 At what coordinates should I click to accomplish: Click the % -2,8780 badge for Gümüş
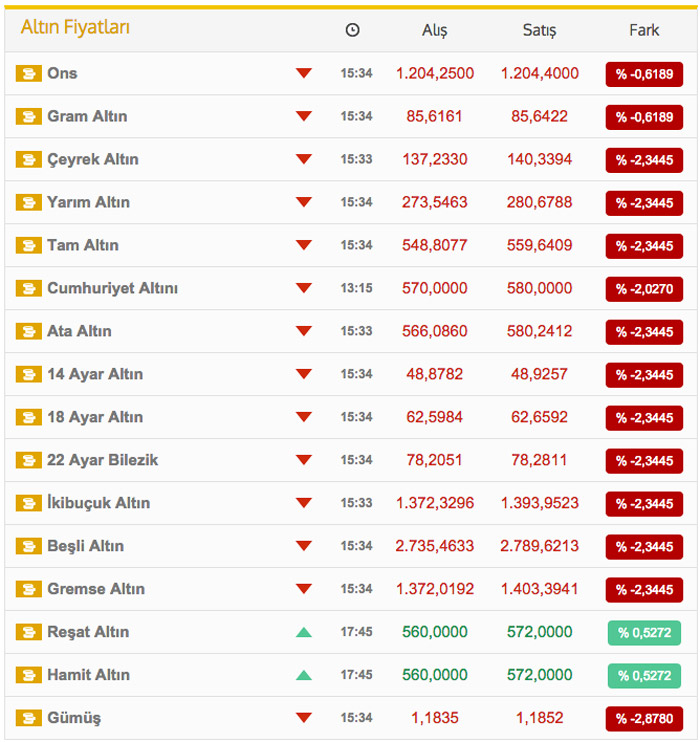click(644, 718)
